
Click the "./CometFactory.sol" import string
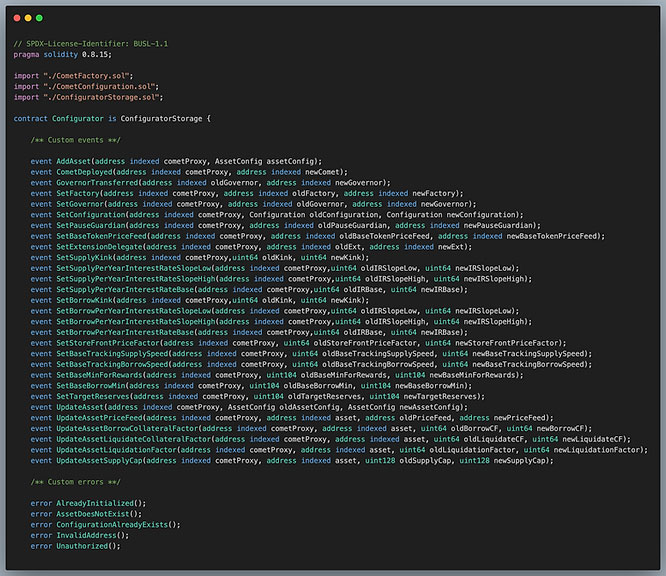click(x=86, y=76)
